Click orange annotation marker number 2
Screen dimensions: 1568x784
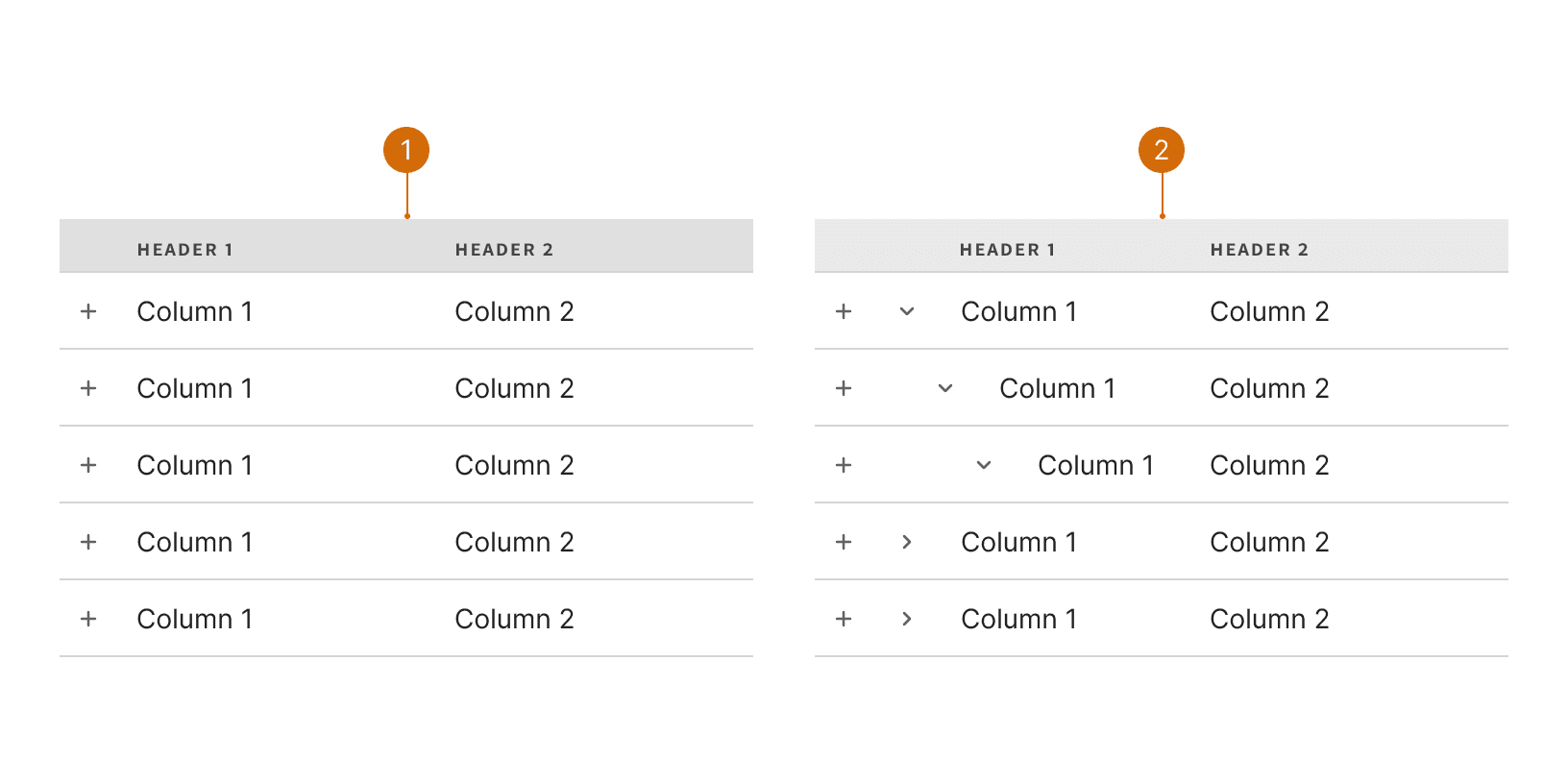1162,150
